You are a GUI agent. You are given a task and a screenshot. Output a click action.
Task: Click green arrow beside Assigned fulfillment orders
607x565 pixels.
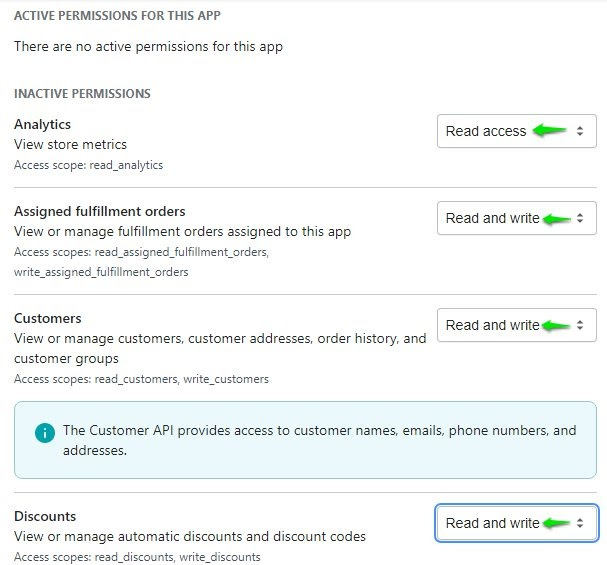click(559, 218)
